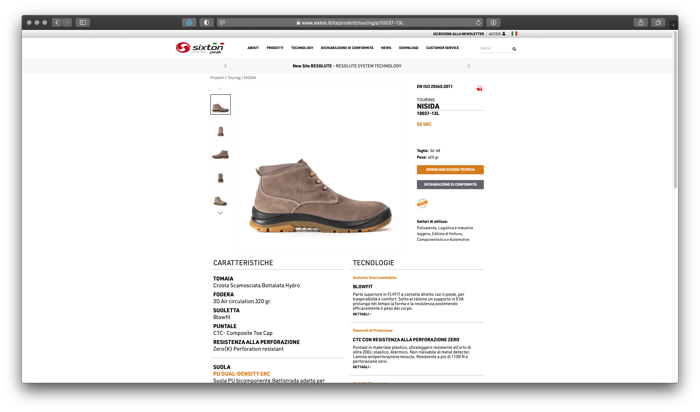
Task: Select the first side-view shoe thumbnail
Action: click(221, 104)
